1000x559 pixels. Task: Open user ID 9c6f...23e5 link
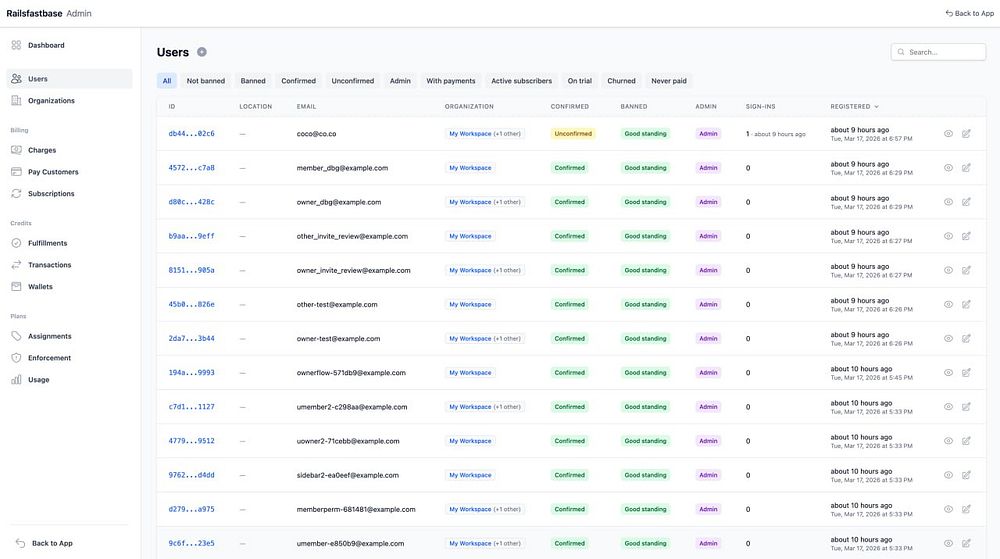191,544
